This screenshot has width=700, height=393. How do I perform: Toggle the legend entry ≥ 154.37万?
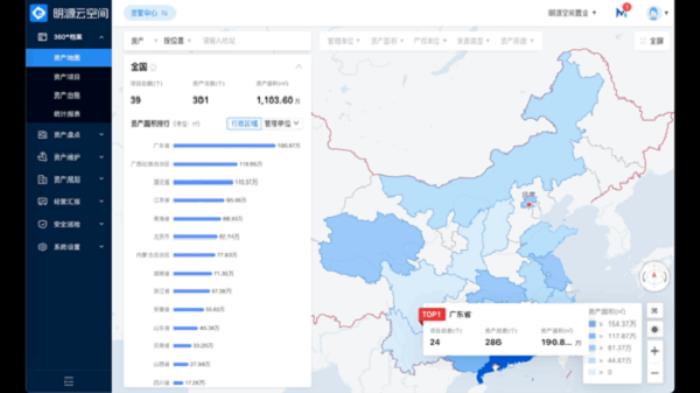point(612,324)
